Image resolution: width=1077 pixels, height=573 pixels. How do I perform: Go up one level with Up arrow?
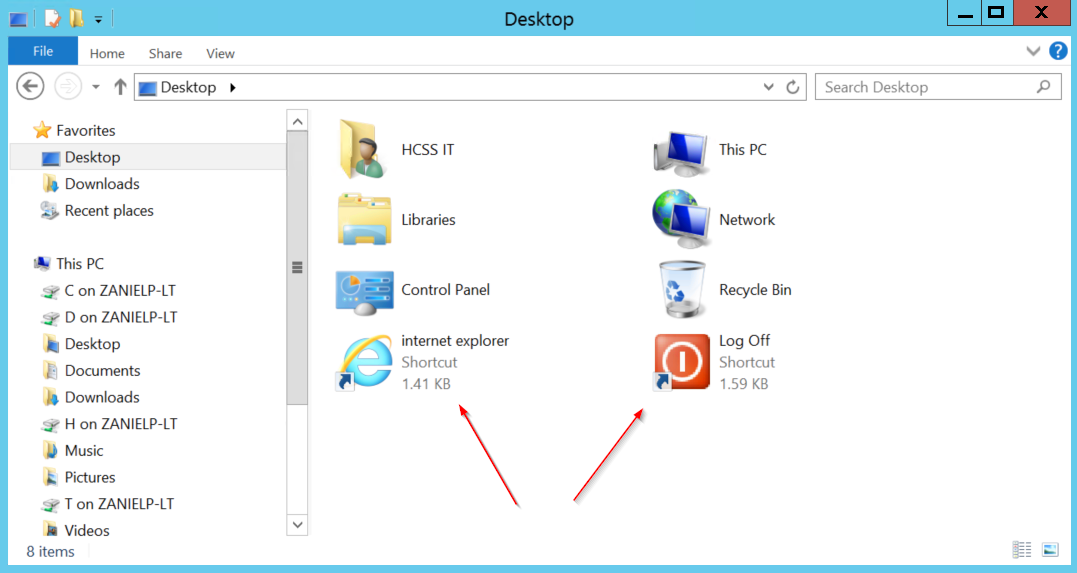(120, 87)
